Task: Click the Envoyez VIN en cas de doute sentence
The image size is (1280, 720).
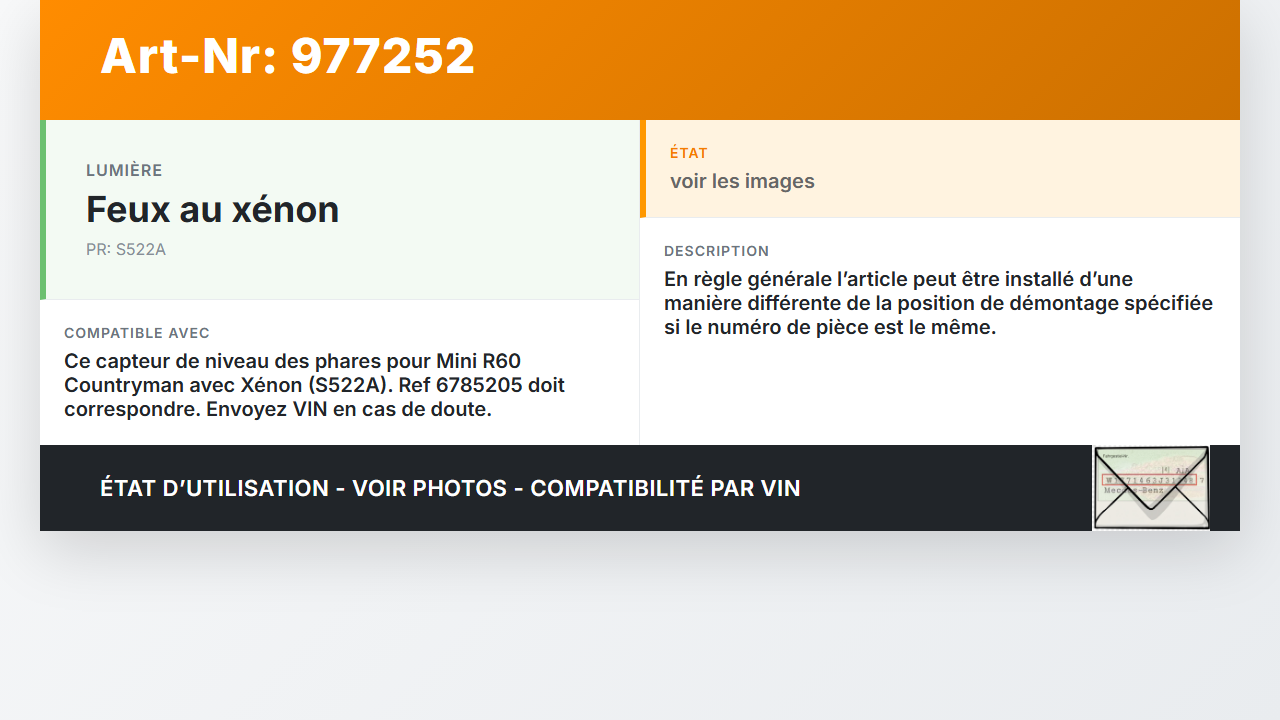Action: (x=349, y=409)
